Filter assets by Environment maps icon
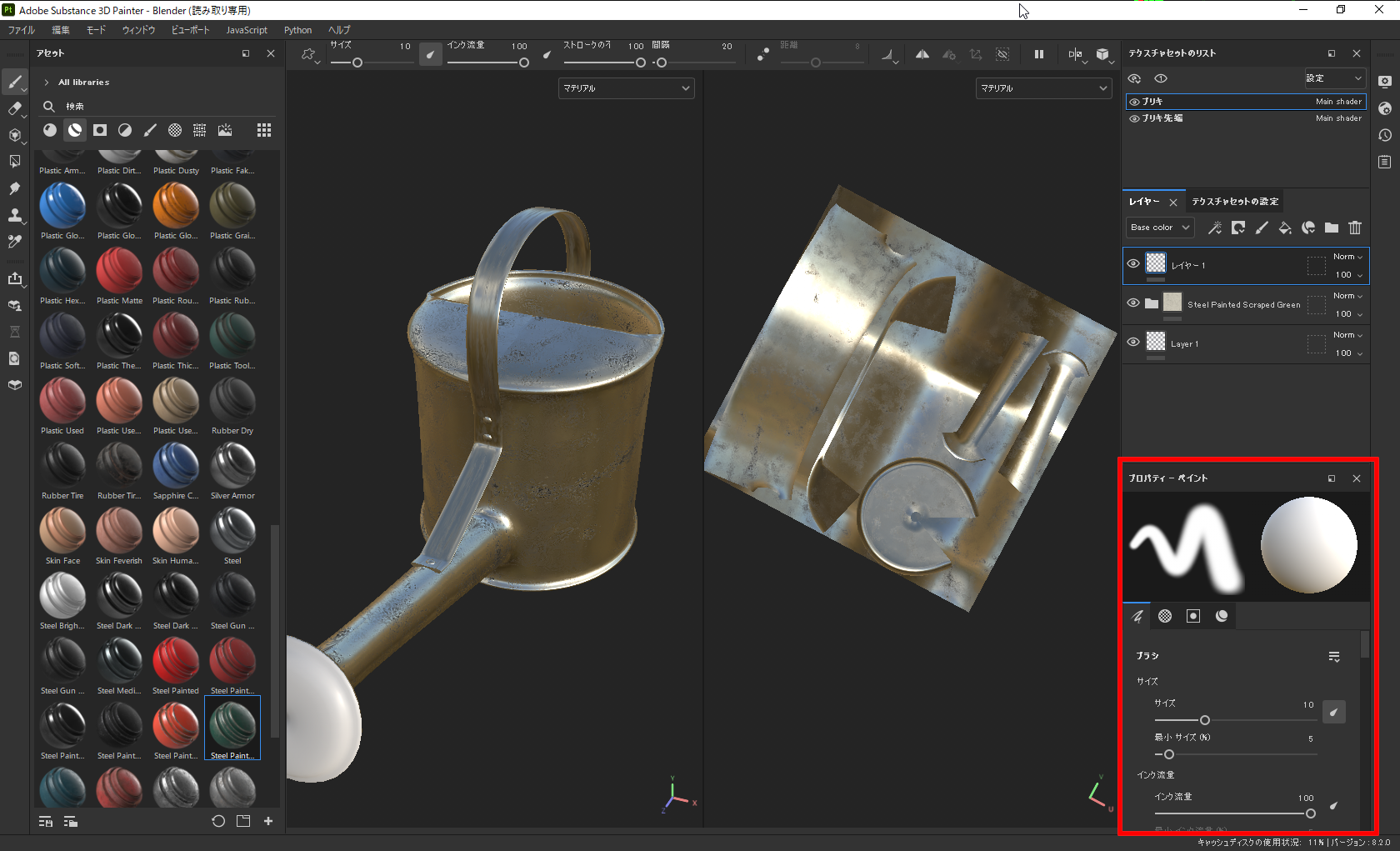1400x851 pixels. 225,130
